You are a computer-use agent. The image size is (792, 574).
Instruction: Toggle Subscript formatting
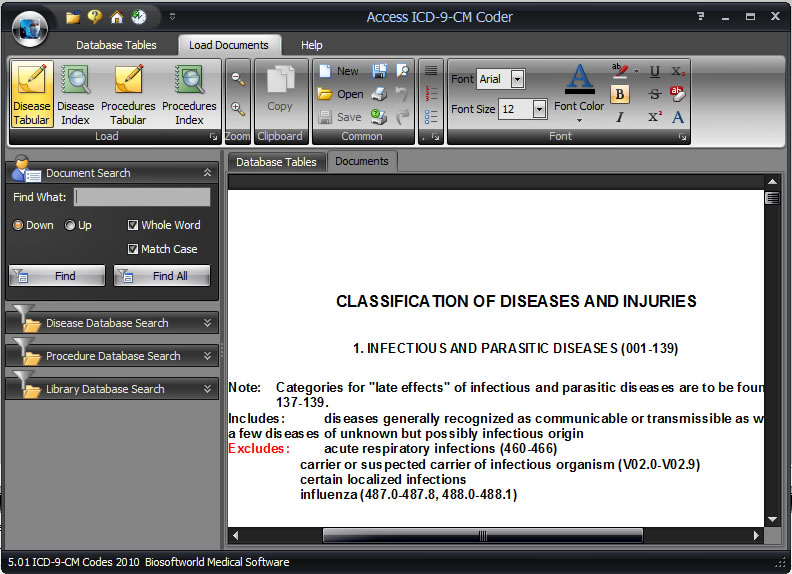[678, 71]
